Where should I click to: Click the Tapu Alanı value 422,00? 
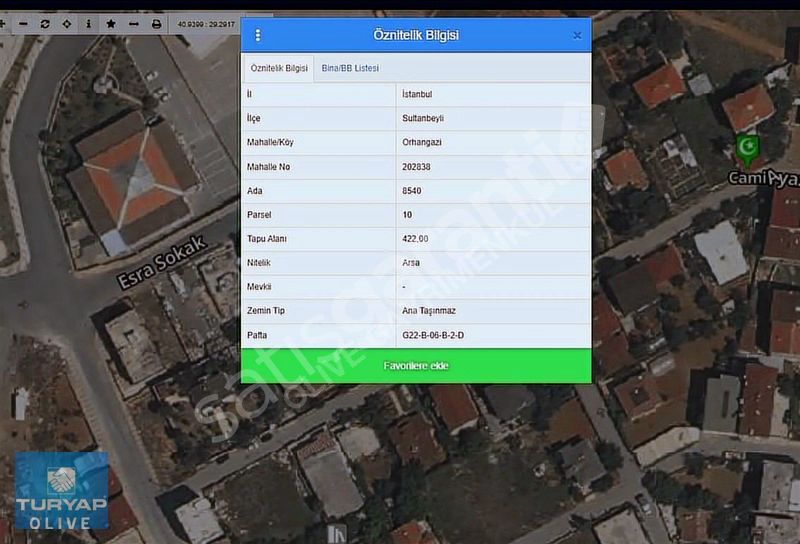[415, 239]
